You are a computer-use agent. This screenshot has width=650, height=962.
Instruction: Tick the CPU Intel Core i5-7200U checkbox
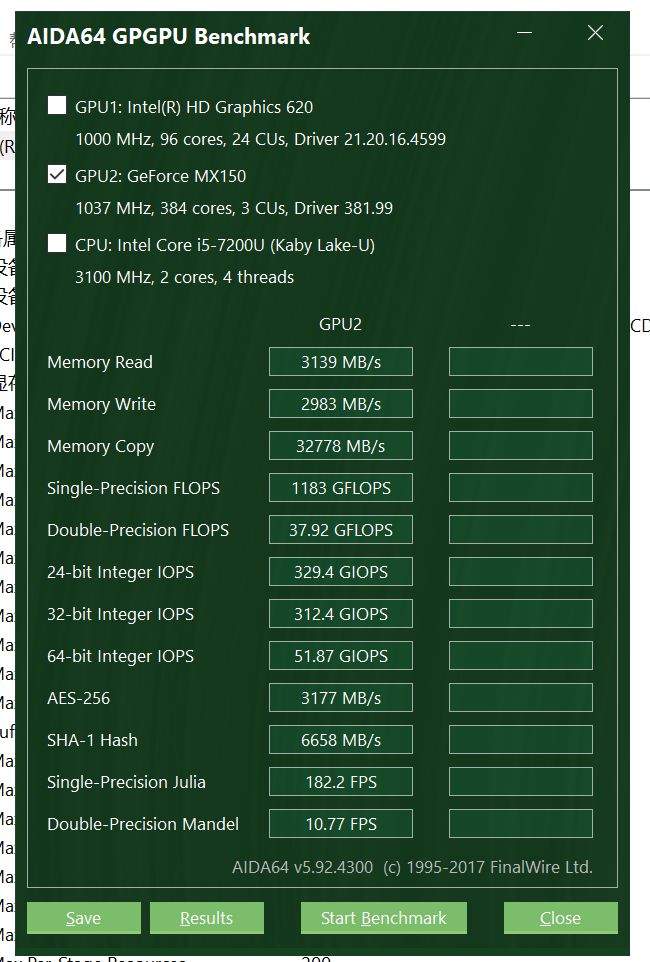pyautogui.click(x=57, y=244)
